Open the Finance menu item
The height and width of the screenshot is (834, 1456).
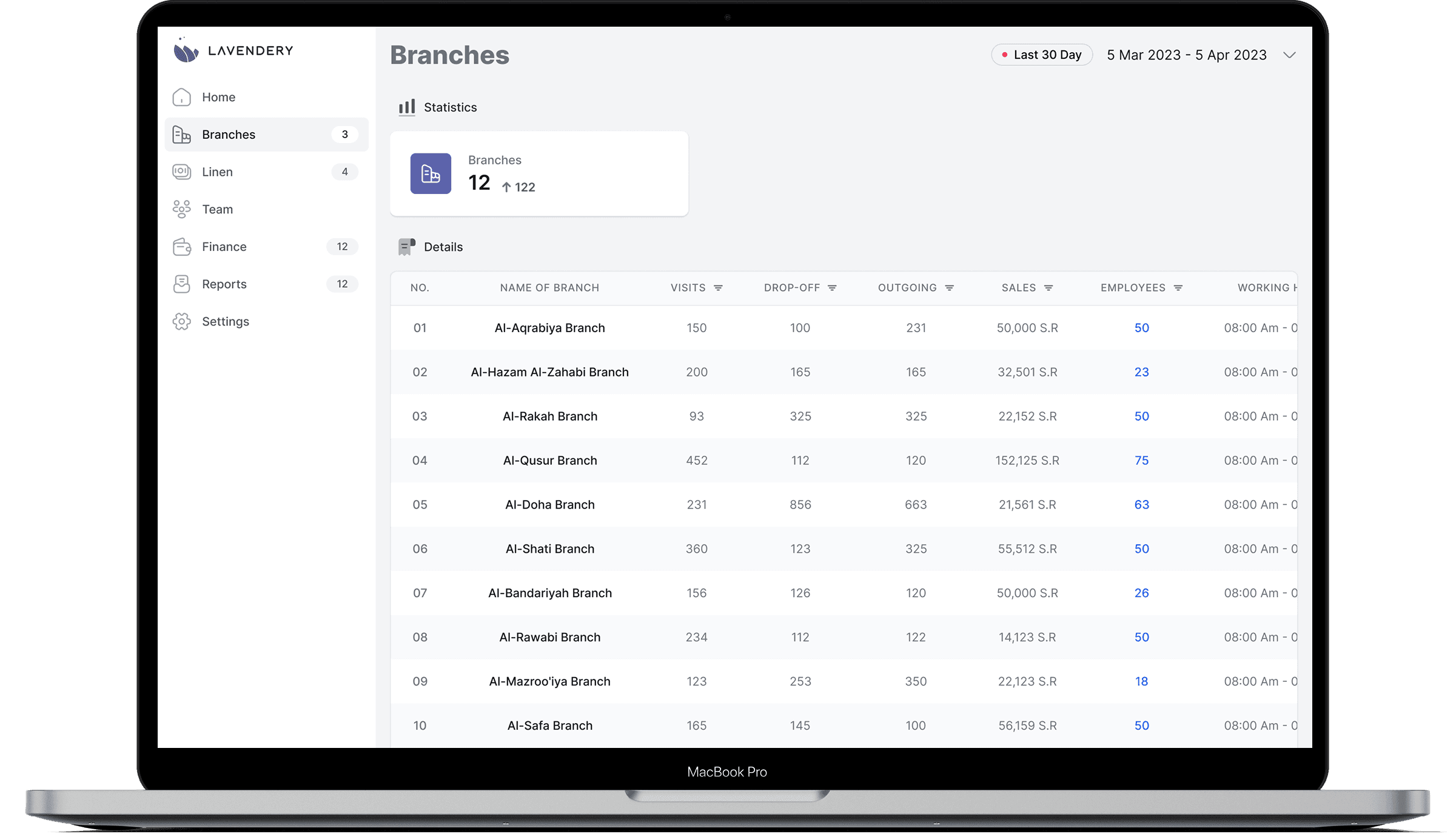click(224, 247)
